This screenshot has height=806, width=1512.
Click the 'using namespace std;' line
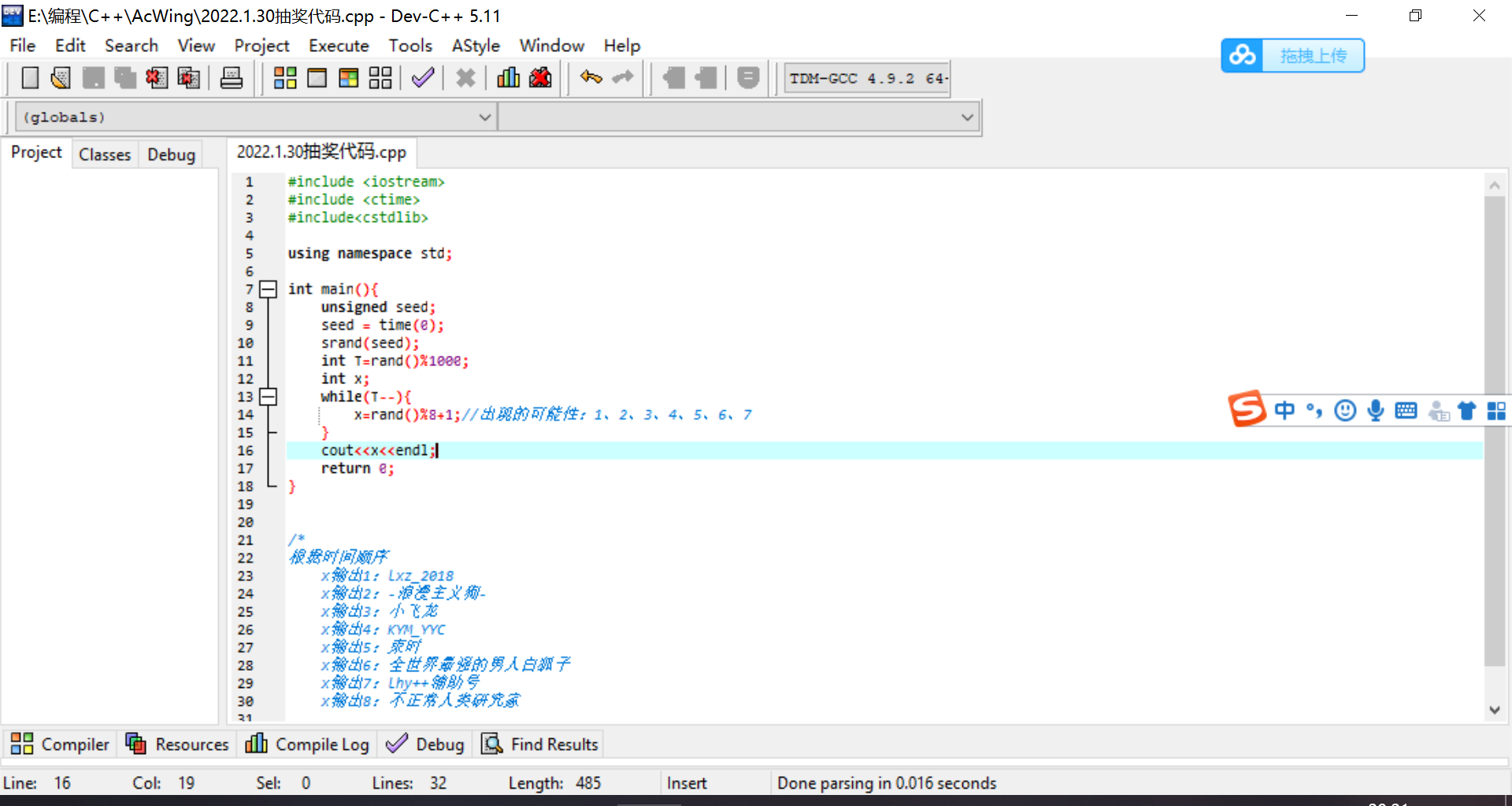(x=370, y=253)
